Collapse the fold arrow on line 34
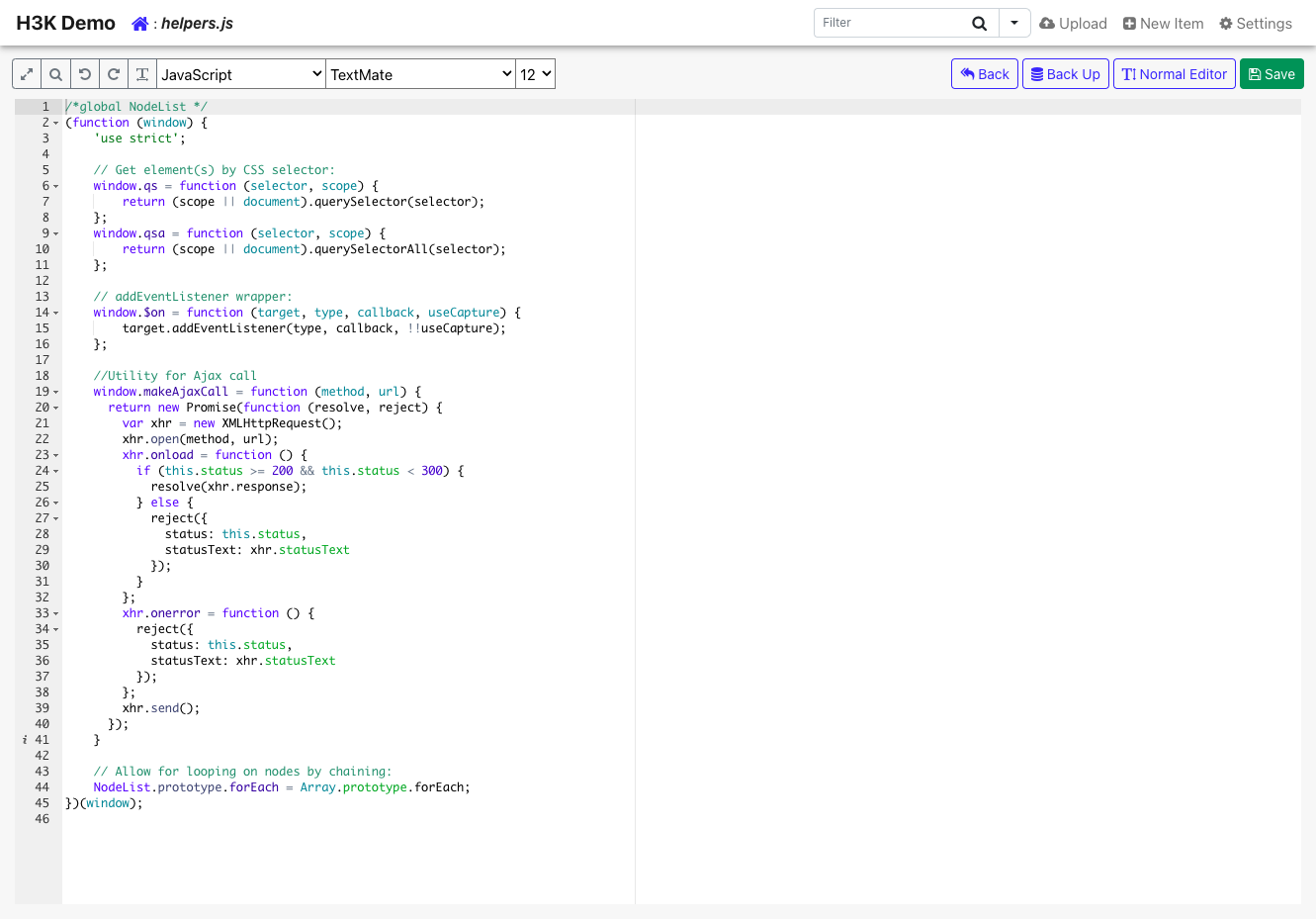 click(x=56, y=629)
